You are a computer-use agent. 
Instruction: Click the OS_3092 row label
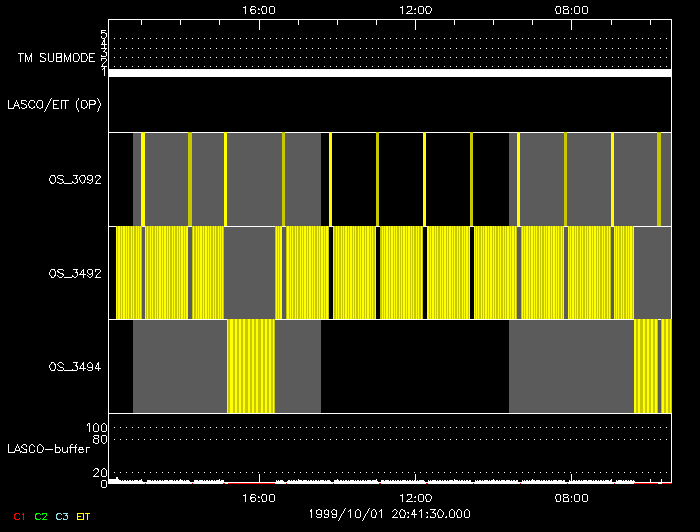[75, 179]
